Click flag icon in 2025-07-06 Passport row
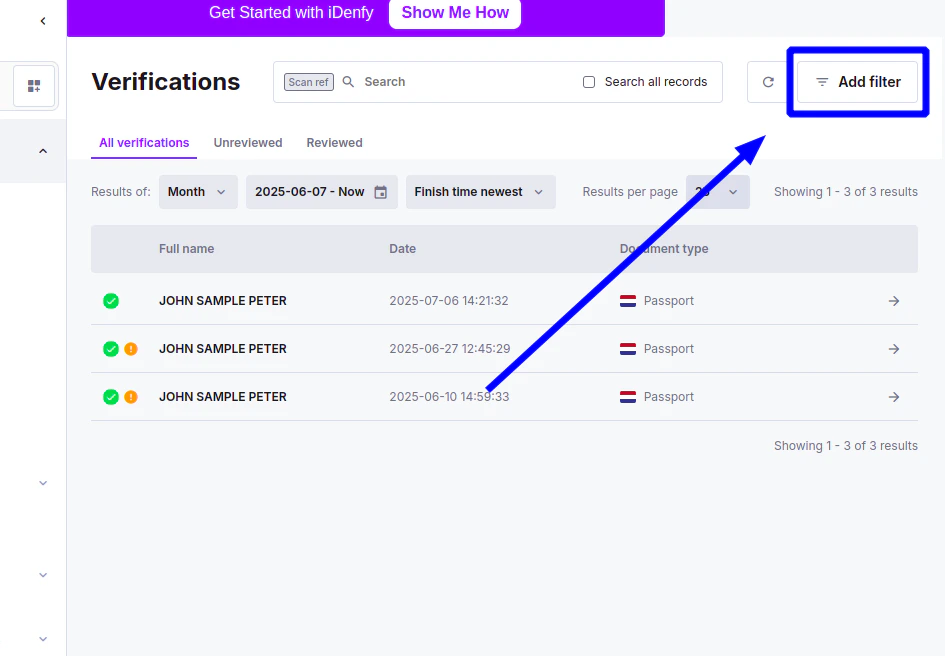 point(628,301)
